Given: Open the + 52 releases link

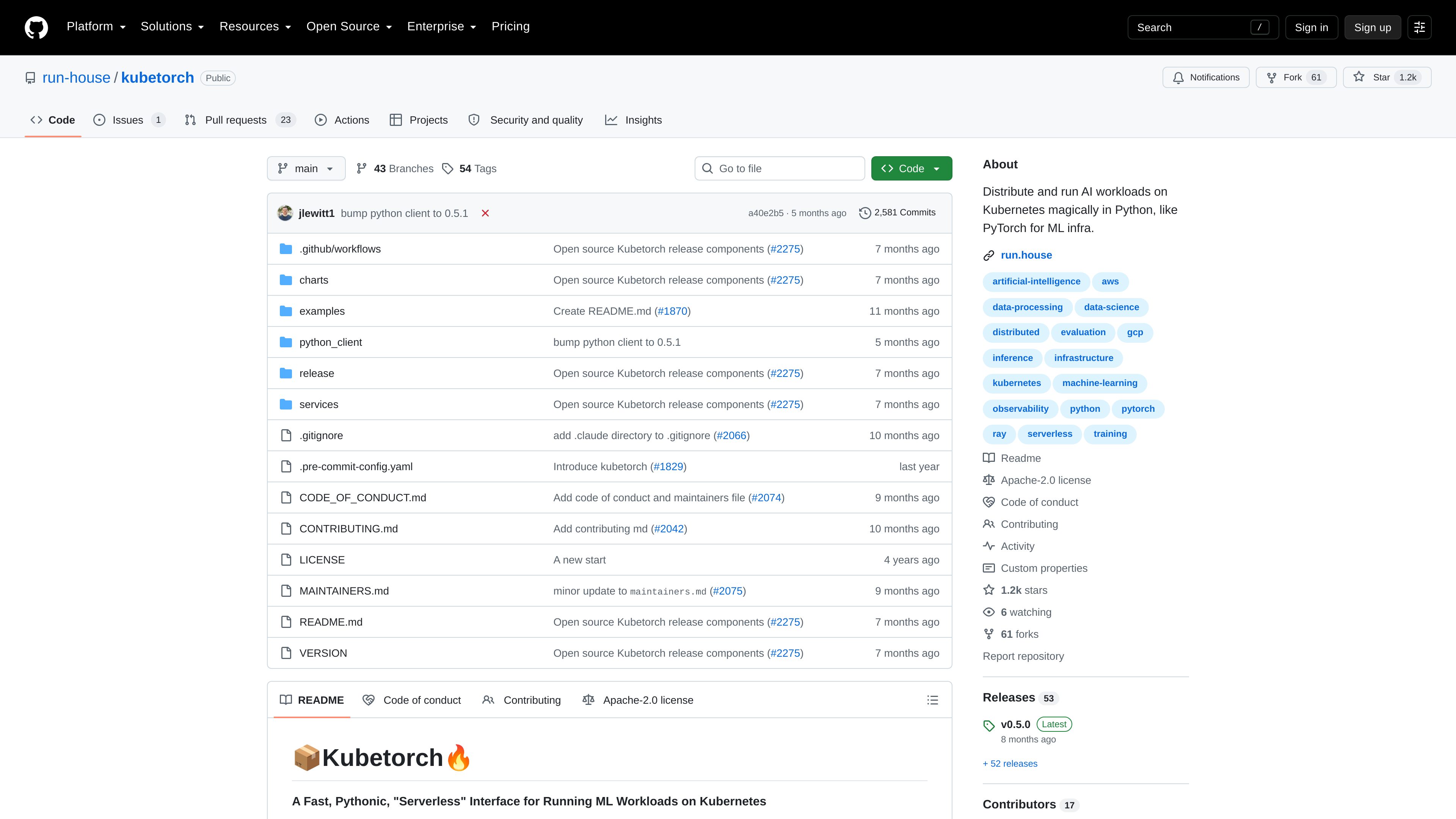Looking at the screenshot, I should (1010, 764).
